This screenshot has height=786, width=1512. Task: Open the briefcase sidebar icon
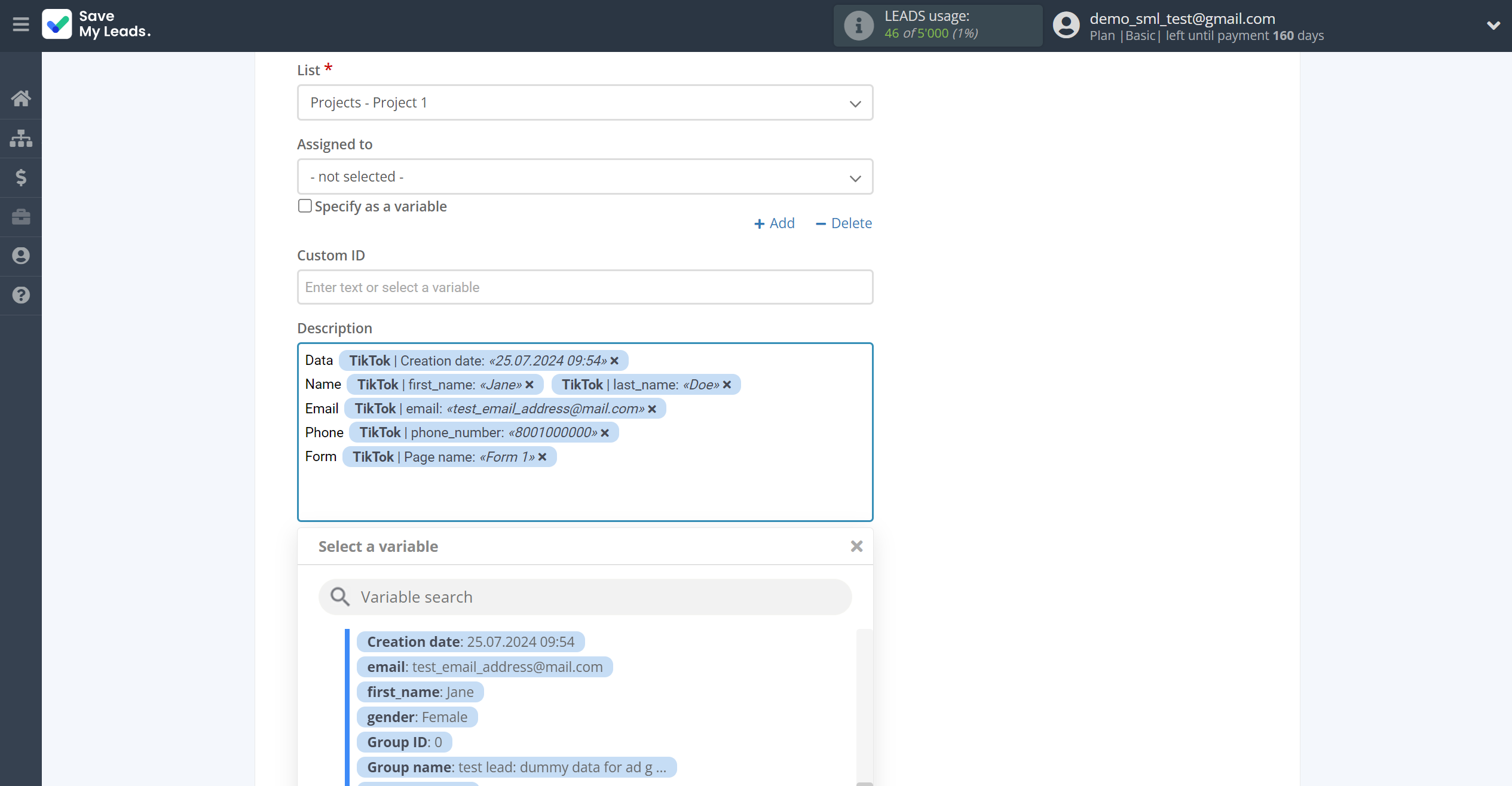(x=21, y=217)
